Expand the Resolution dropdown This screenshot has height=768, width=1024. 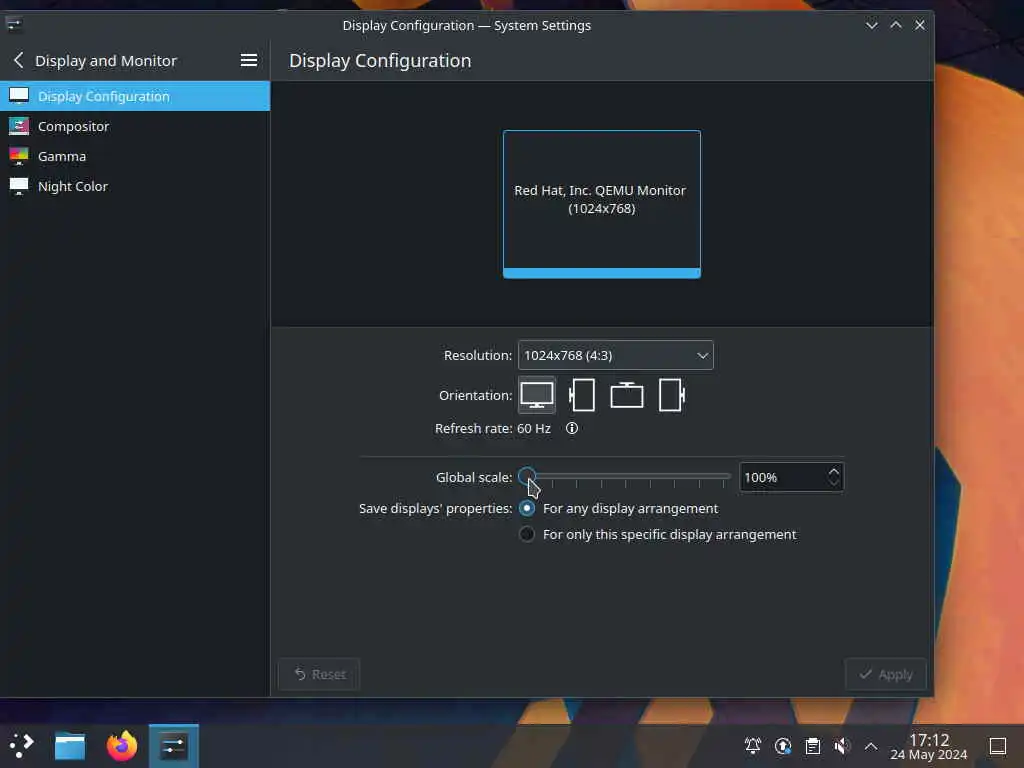(x=615, y=355)
